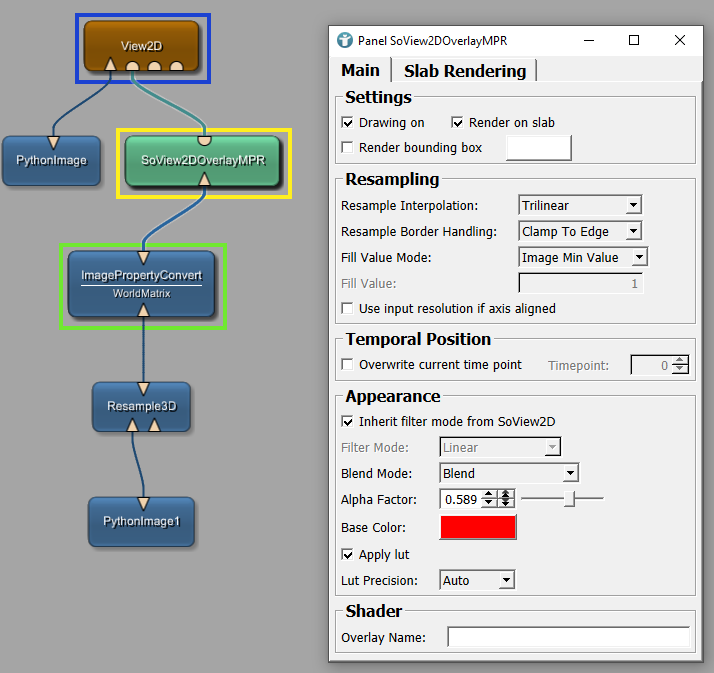Enable Render bounding box checkbox

(348, 148)
